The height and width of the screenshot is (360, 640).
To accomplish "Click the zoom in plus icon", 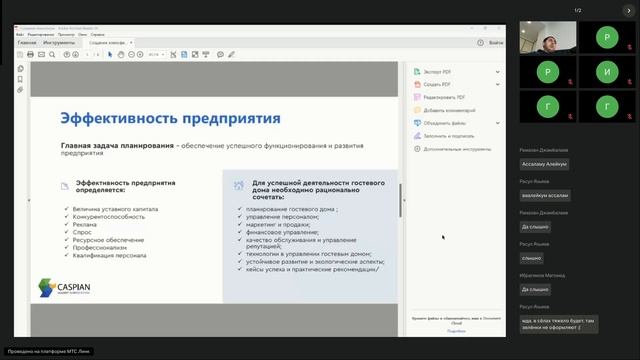I will [140, 54].
